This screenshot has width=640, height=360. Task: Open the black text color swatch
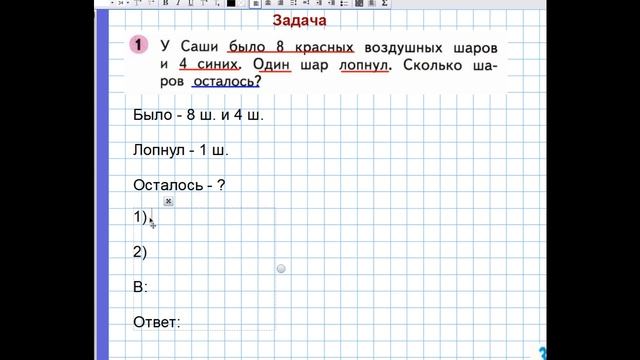point(231,3)
